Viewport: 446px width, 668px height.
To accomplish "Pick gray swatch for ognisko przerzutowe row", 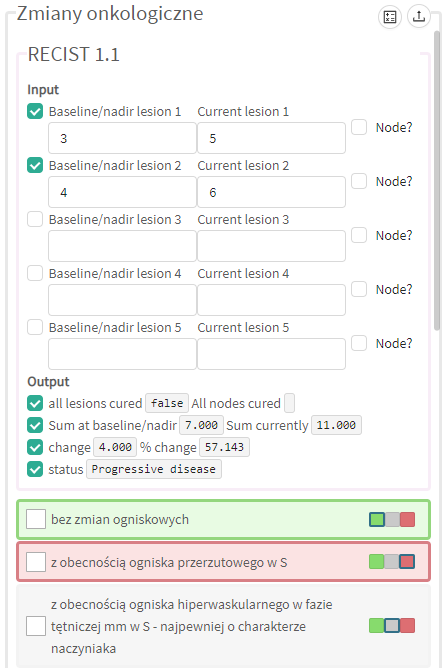I will [x=392, y=562].
